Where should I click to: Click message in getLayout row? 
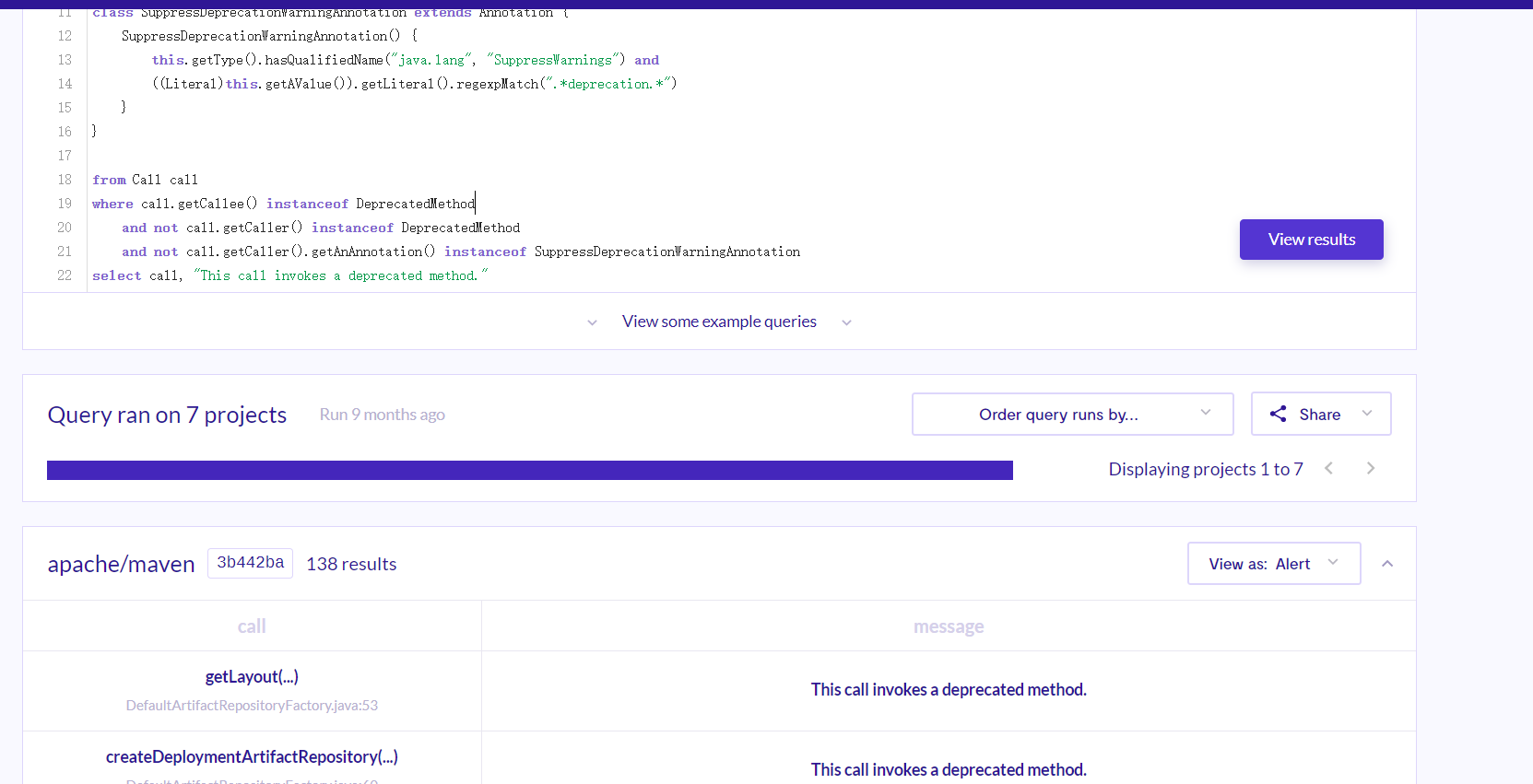coord(949,689)
